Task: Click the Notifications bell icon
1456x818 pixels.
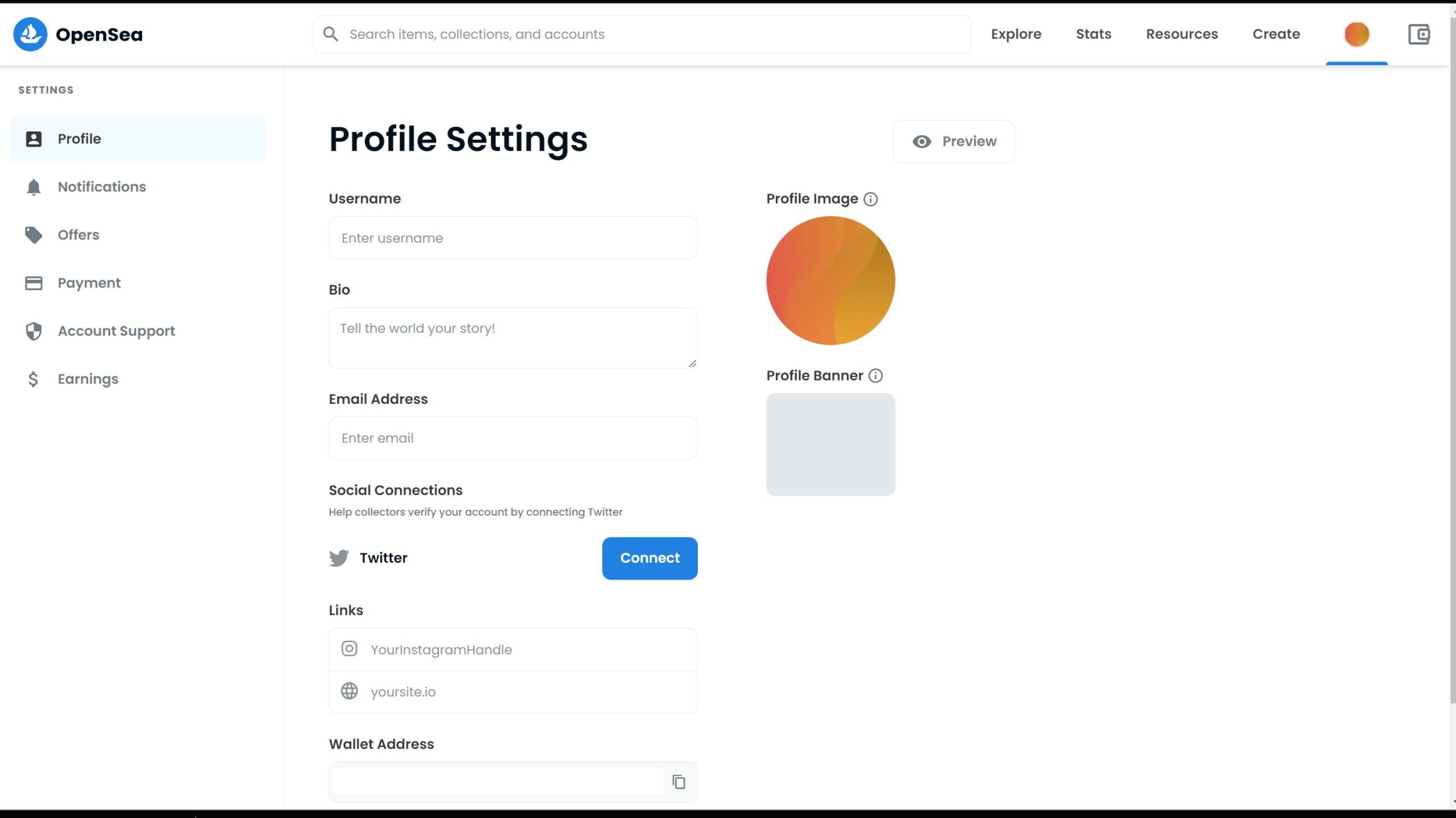Action: click(34, 187)
